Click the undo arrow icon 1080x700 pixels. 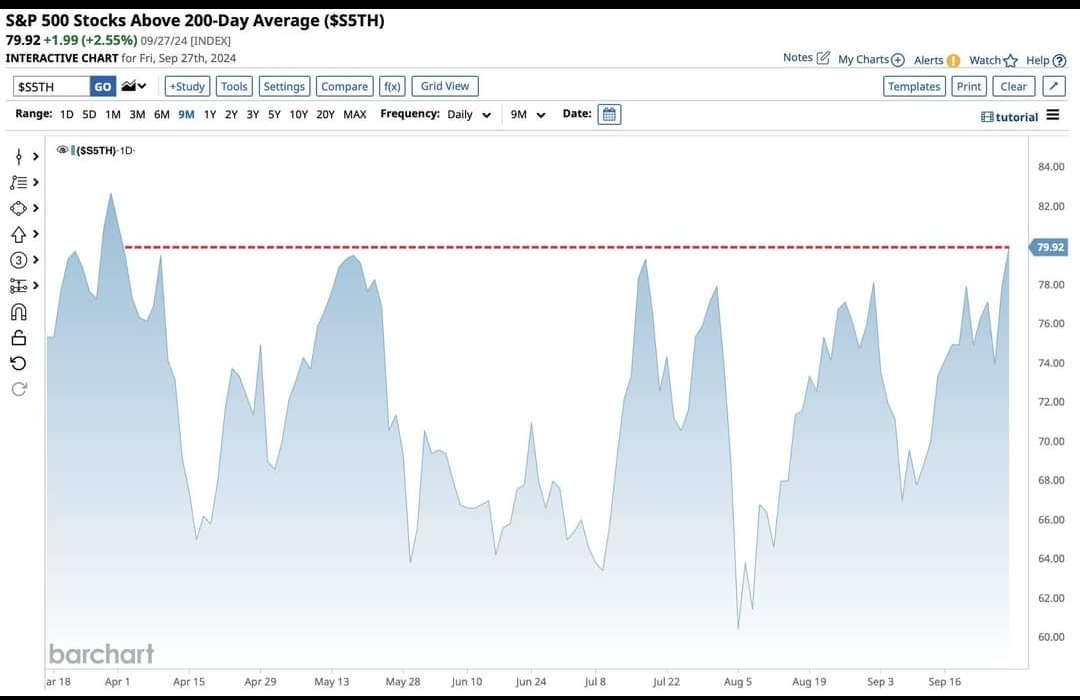18,363
